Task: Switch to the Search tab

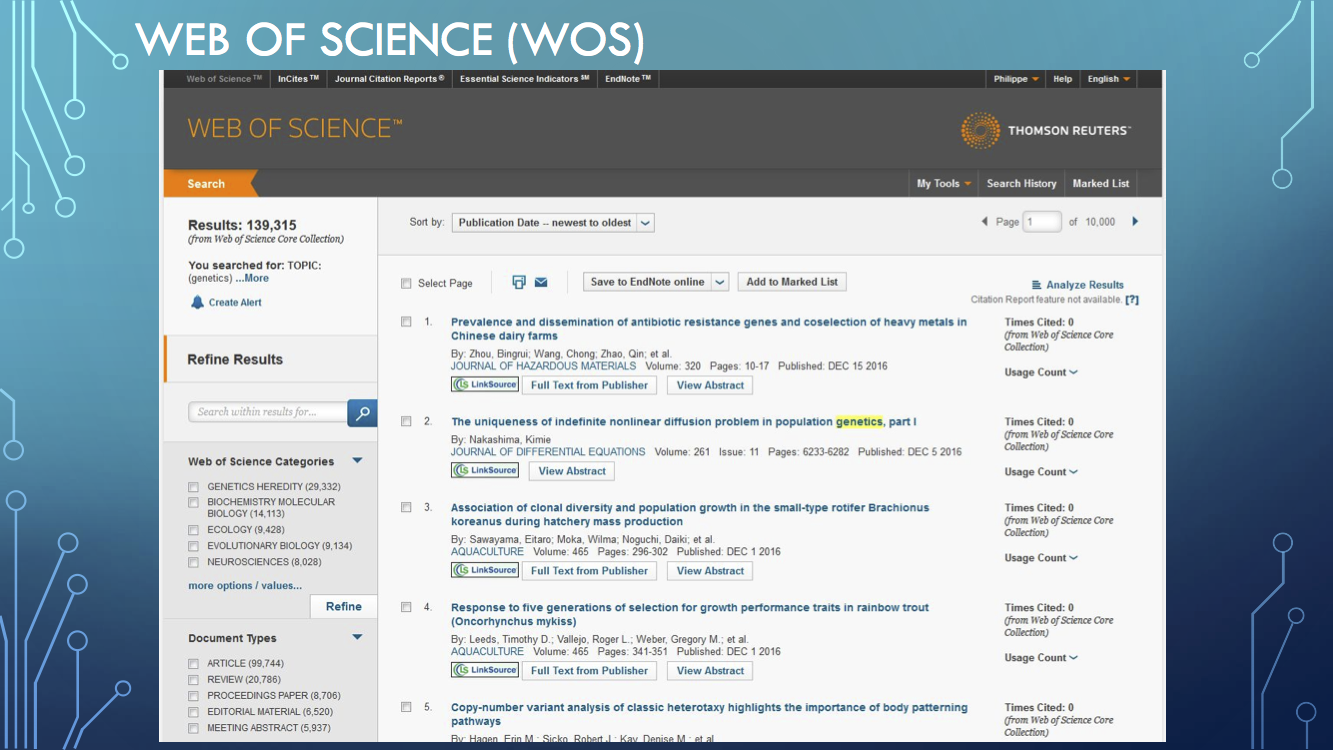Action: (x=206, y=184)
